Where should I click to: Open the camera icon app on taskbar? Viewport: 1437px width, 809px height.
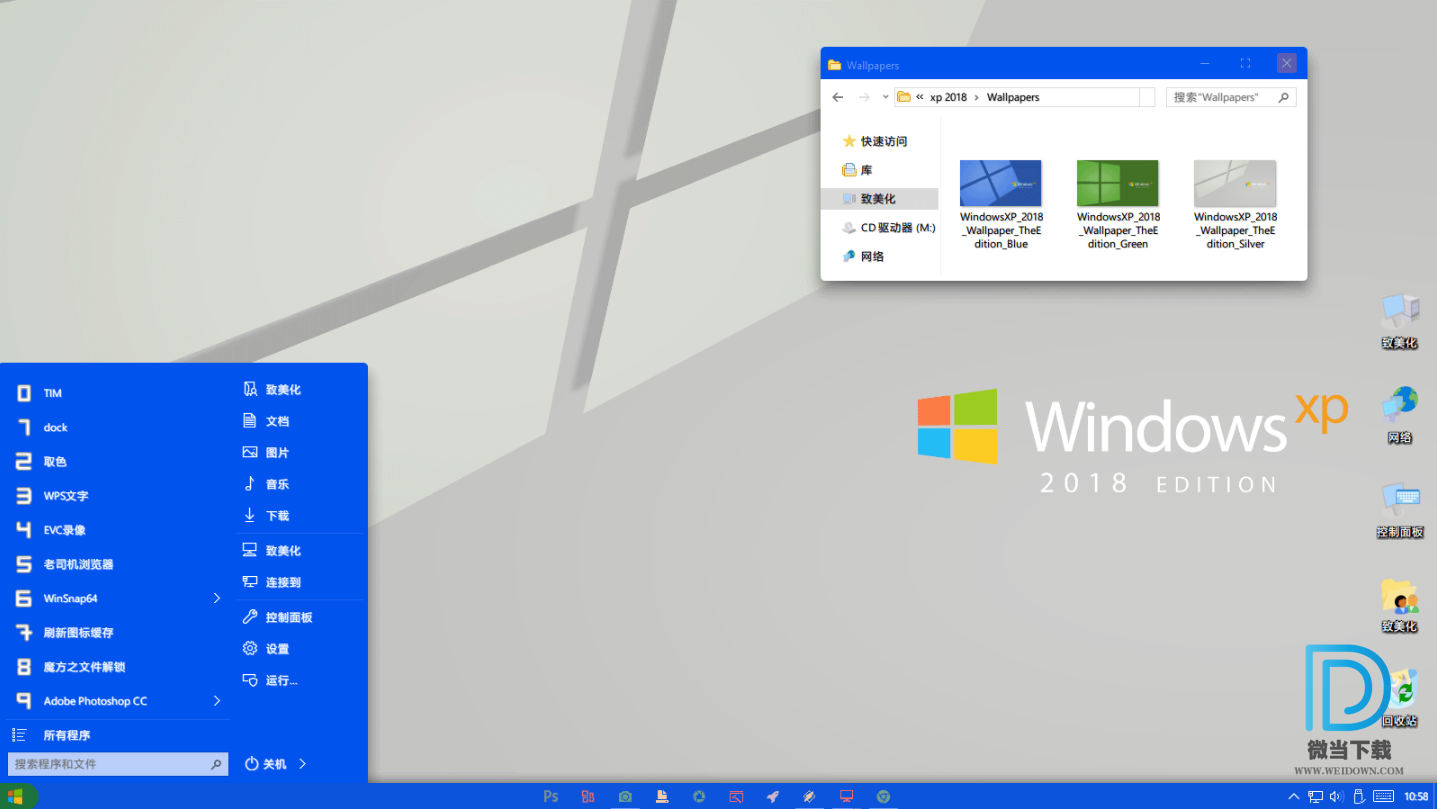(625, 797)
